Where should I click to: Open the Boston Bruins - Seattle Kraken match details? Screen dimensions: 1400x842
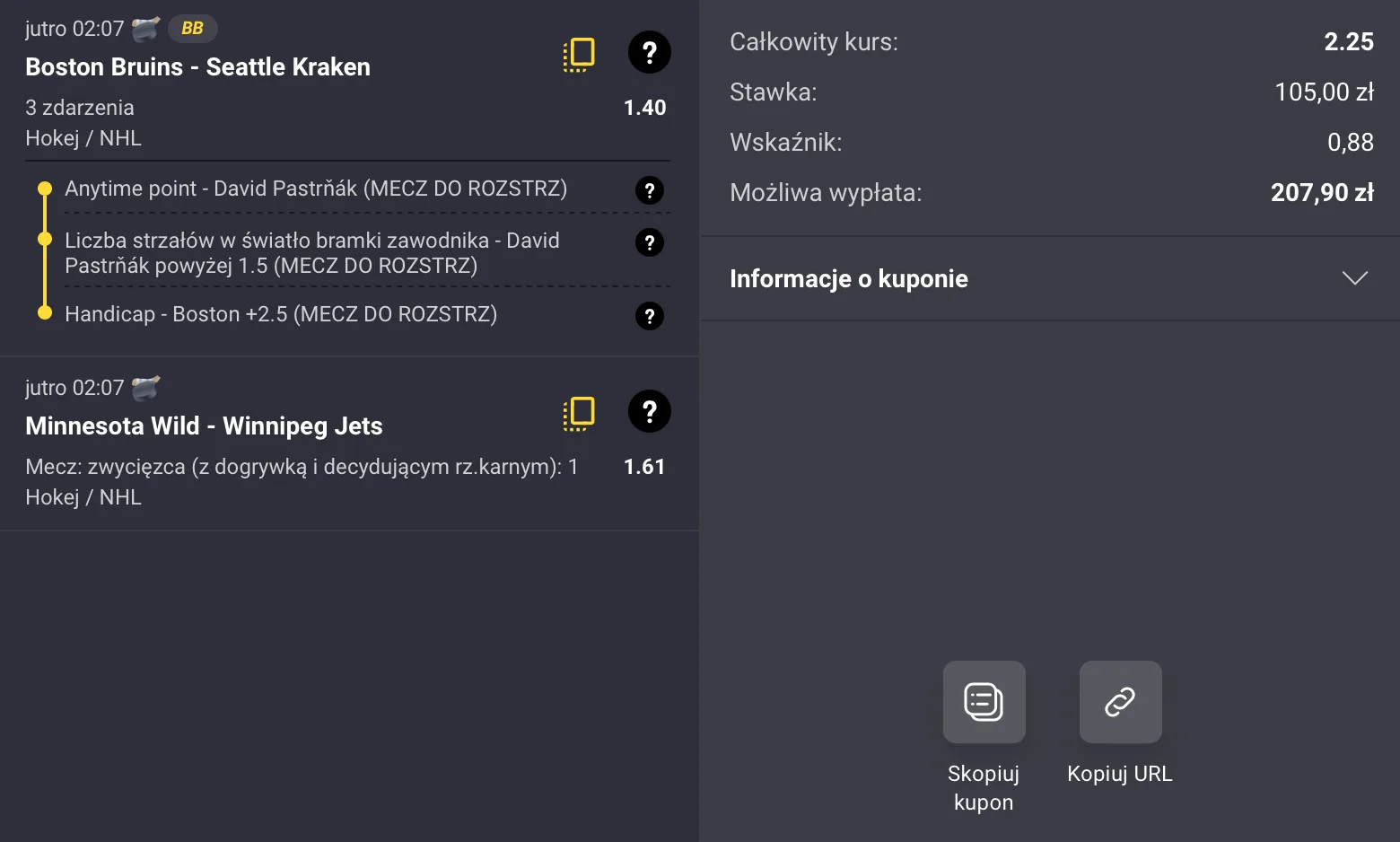pos(197,66)
